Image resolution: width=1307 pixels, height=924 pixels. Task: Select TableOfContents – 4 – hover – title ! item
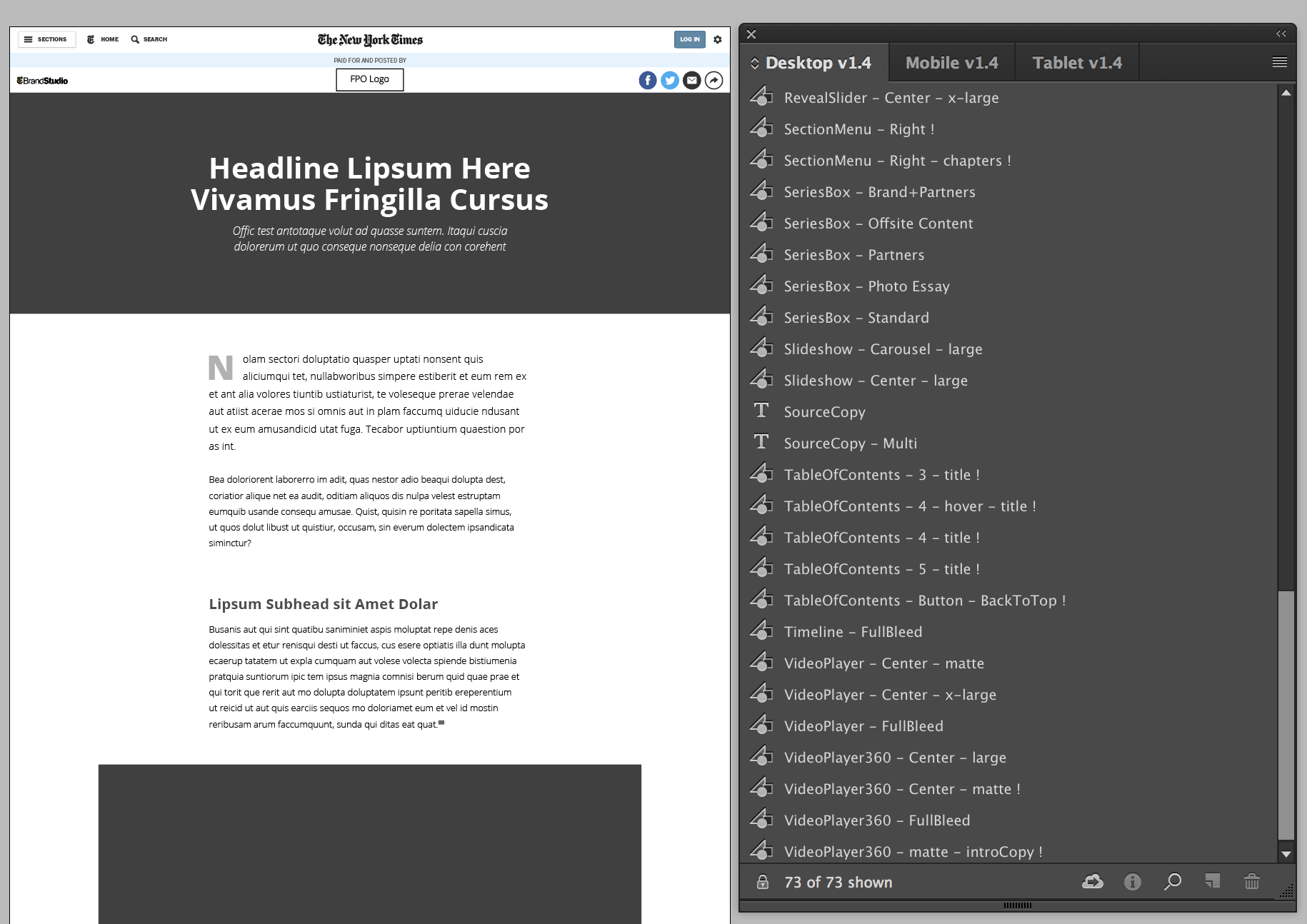(1007, 506)
